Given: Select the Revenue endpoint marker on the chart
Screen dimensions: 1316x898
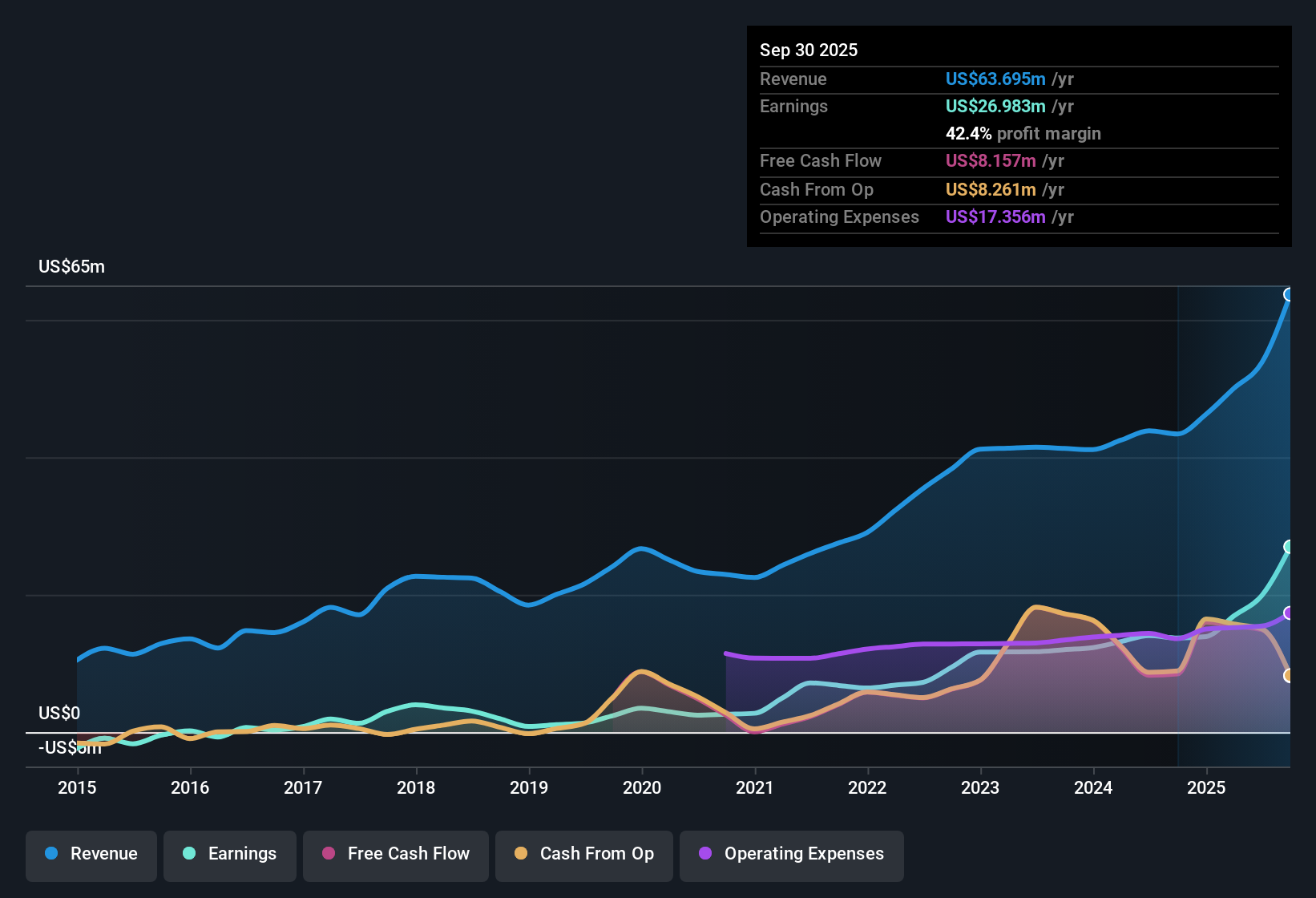Looking at the screenshot, I should [1289, 295].
